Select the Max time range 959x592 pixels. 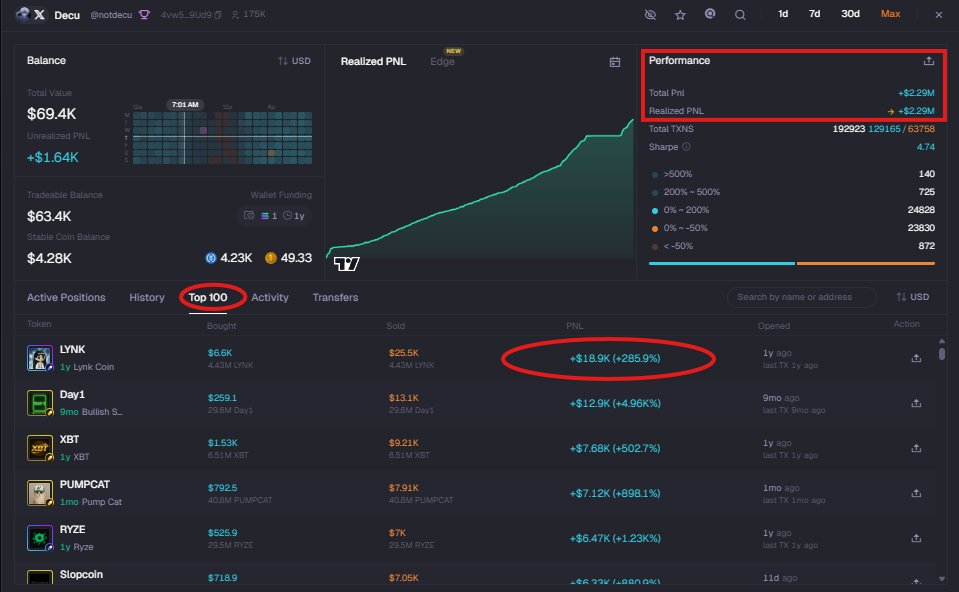click(x=890, y=13)
